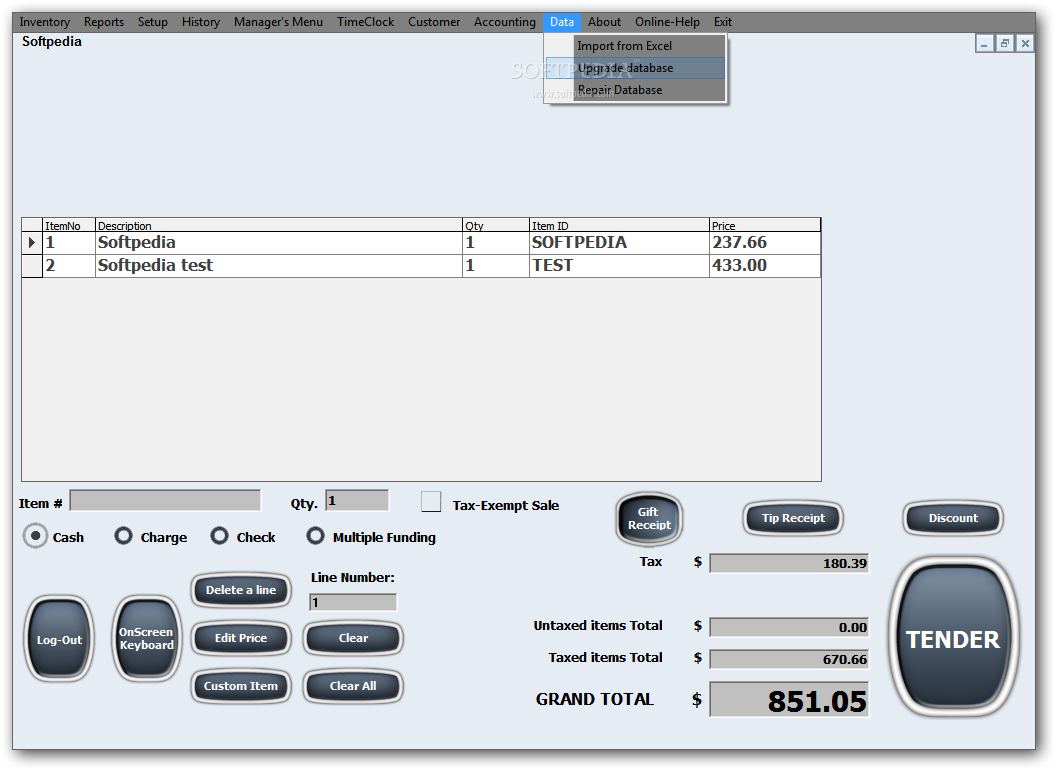This screenshot has height=770, width=1056.
Task: Click the Exit menu item
Action: pyautogui.click(x=723, y=22)
